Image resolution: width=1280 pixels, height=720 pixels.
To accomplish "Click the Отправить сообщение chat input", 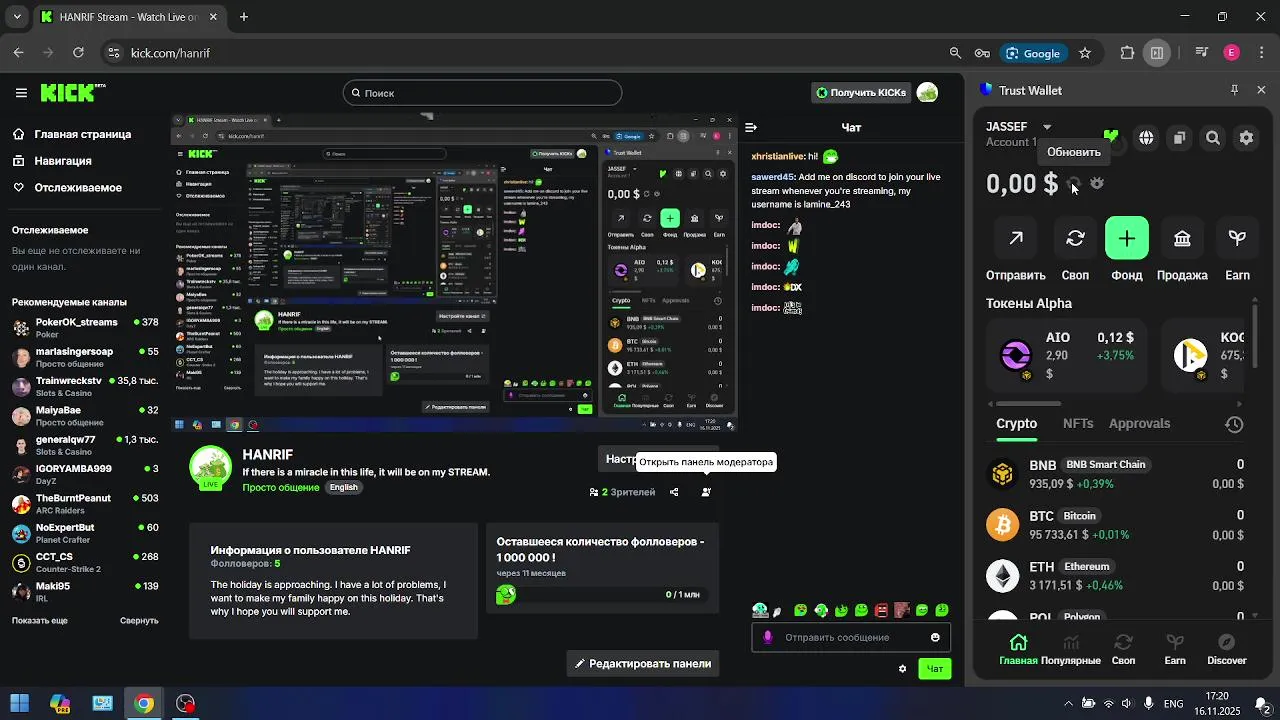I will [x=852, y=637].
